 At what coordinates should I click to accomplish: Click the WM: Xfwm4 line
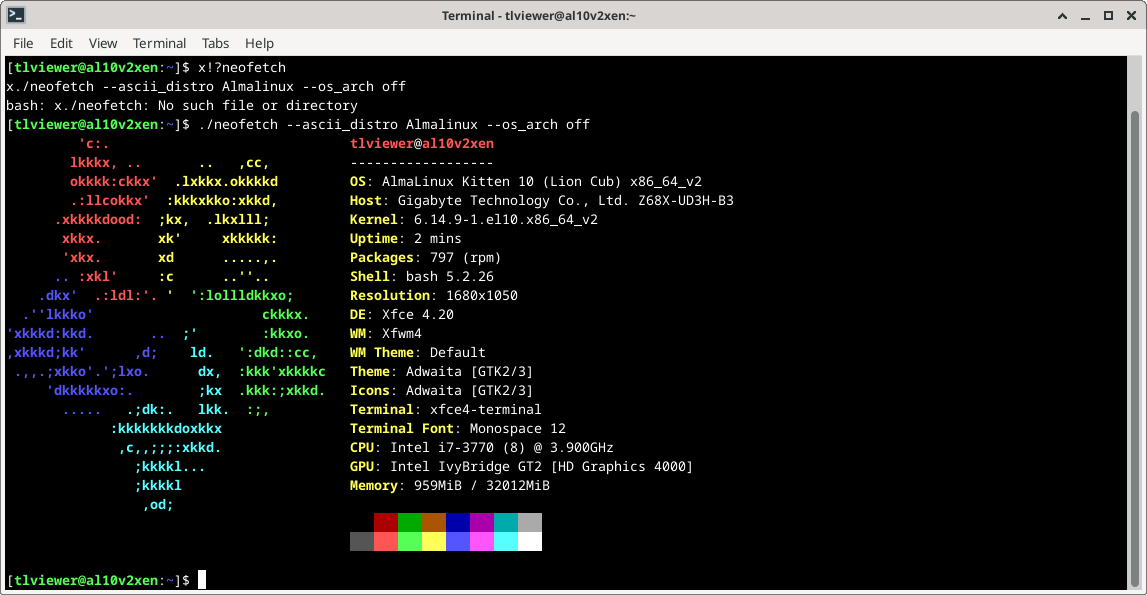(x=386, y=334)
